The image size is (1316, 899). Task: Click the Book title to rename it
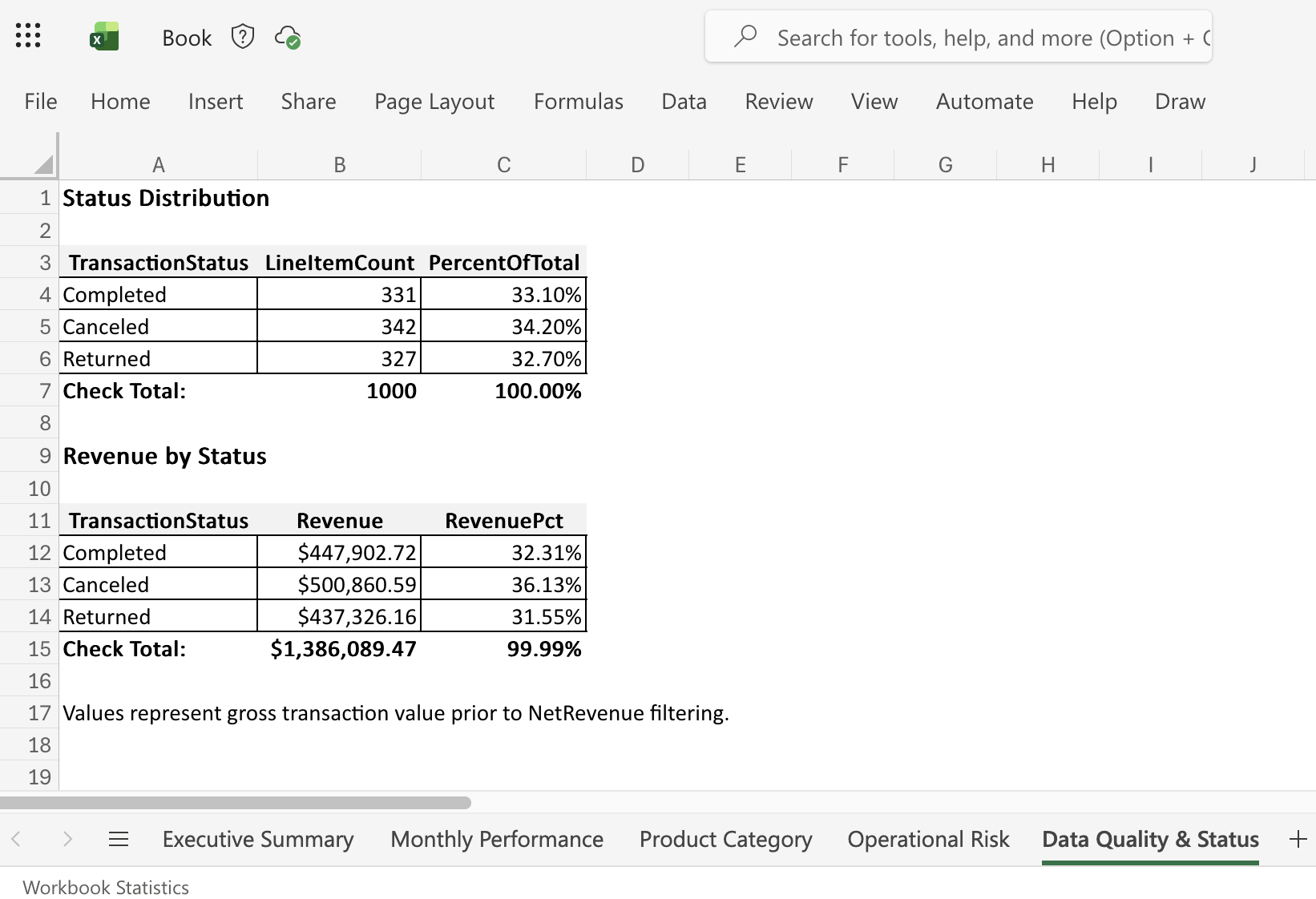click(x=186, y=37)
